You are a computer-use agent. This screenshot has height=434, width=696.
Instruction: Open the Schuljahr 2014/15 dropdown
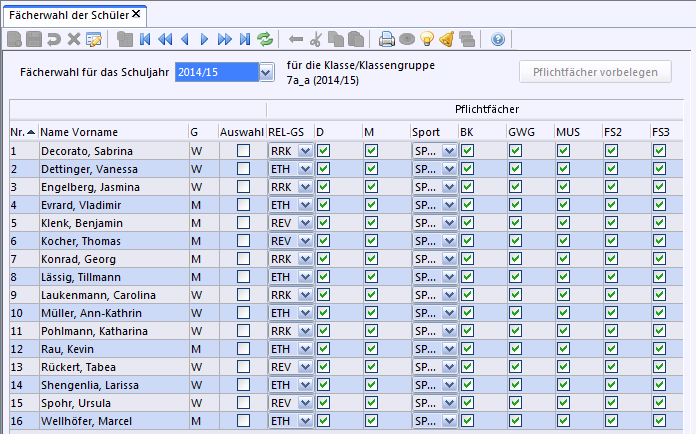[x=266, y=73]
